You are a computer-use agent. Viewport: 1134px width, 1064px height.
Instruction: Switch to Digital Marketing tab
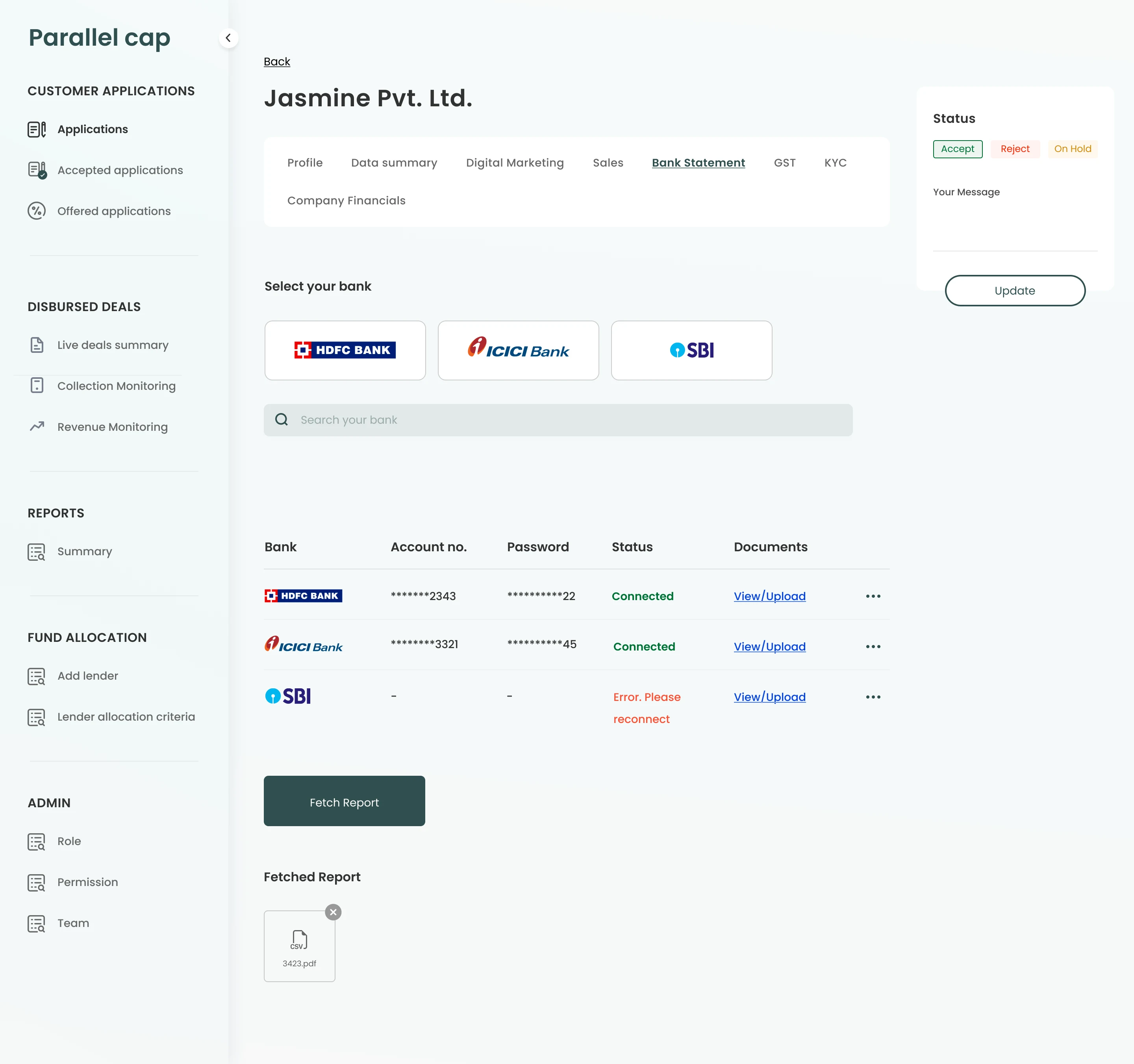(x=515, y=163)
